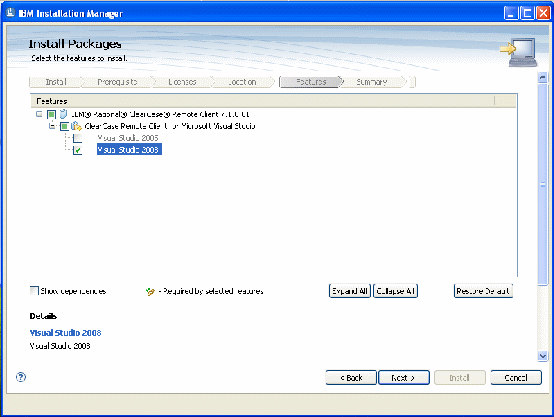Go to the Location wizard step

point(242,82)
